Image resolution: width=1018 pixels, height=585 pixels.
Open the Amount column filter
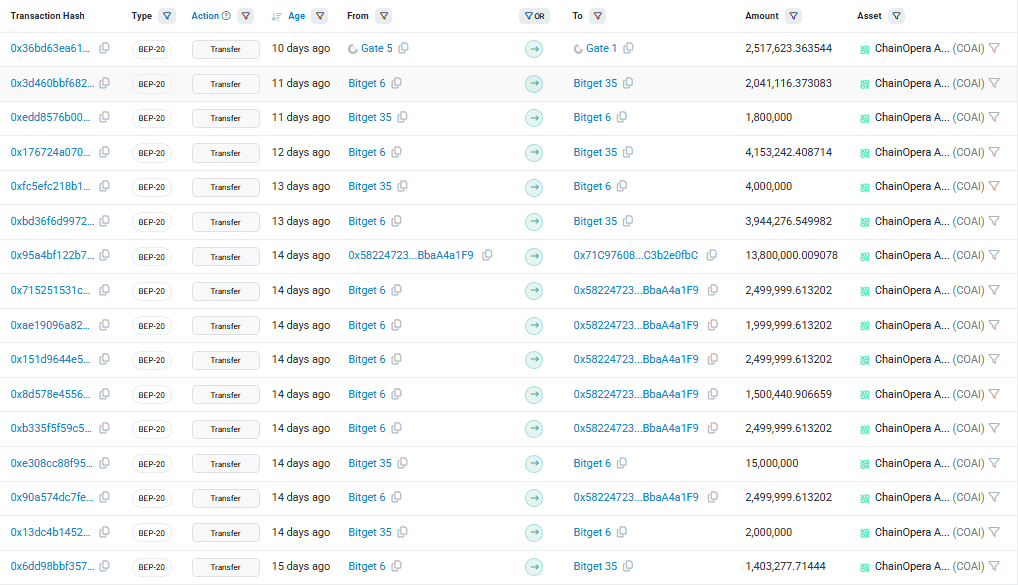pos(794,16)
